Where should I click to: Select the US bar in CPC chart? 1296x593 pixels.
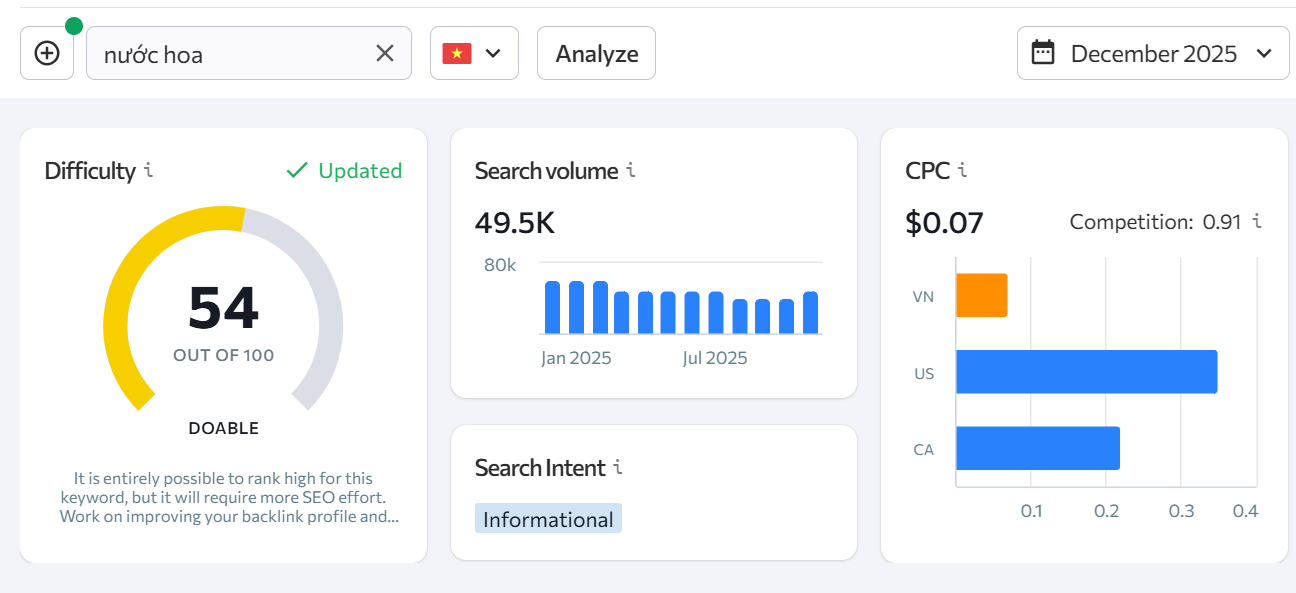1086,372
